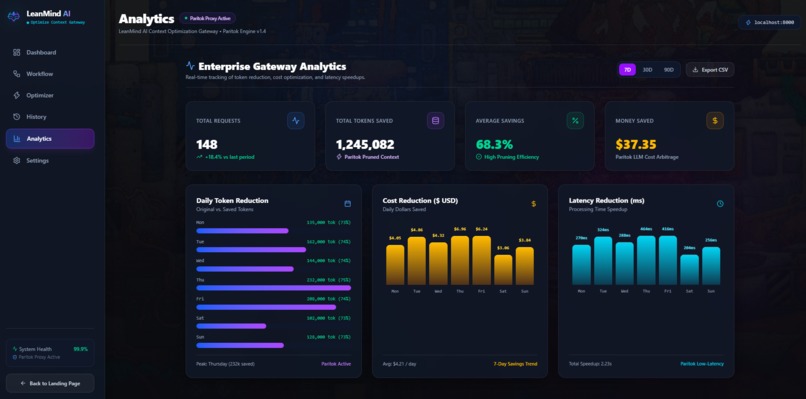Screen dimensions: 806x399
Task: Click the LeanMind AI logo icon
Action: pyautogui.click(x=13, y=16)
